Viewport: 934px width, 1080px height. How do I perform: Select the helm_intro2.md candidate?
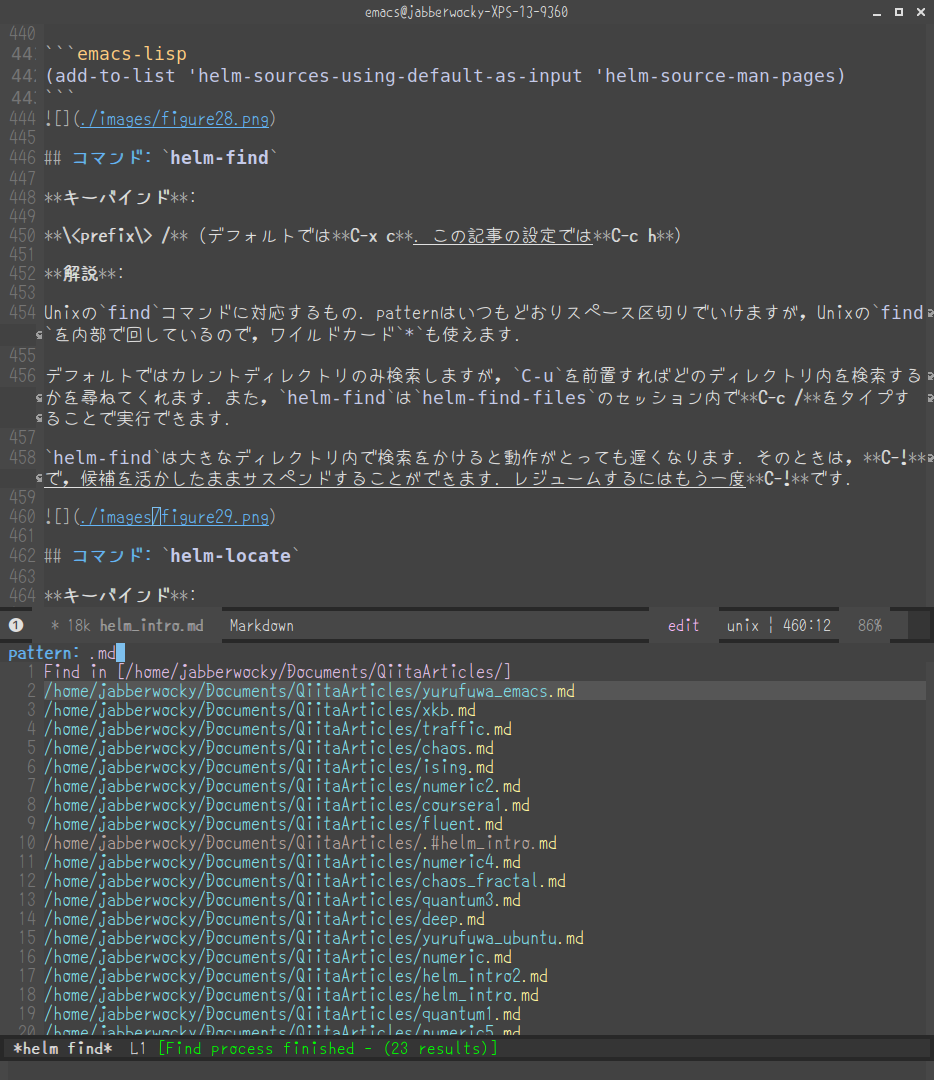pyautogui.click(x=296, y=976)
